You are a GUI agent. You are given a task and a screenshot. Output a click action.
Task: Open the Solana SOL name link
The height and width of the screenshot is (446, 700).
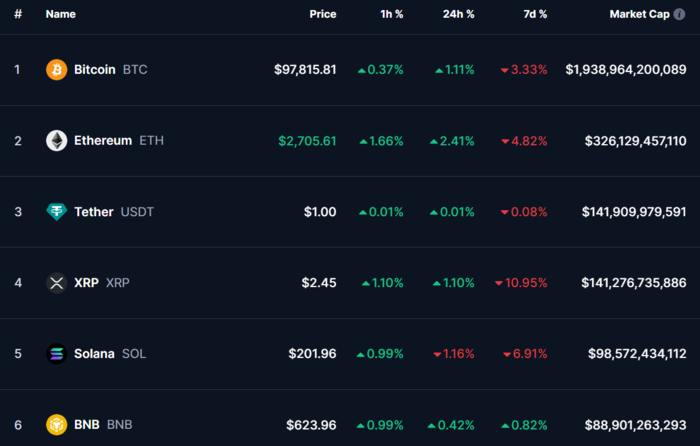(110, 354)
